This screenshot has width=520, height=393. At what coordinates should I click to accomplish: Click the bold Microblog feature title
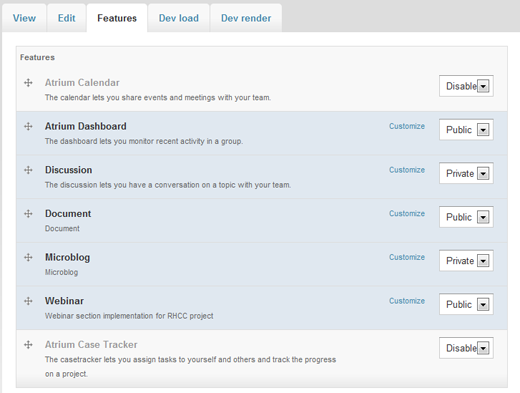pyautogui.click(x=68, y=257)
